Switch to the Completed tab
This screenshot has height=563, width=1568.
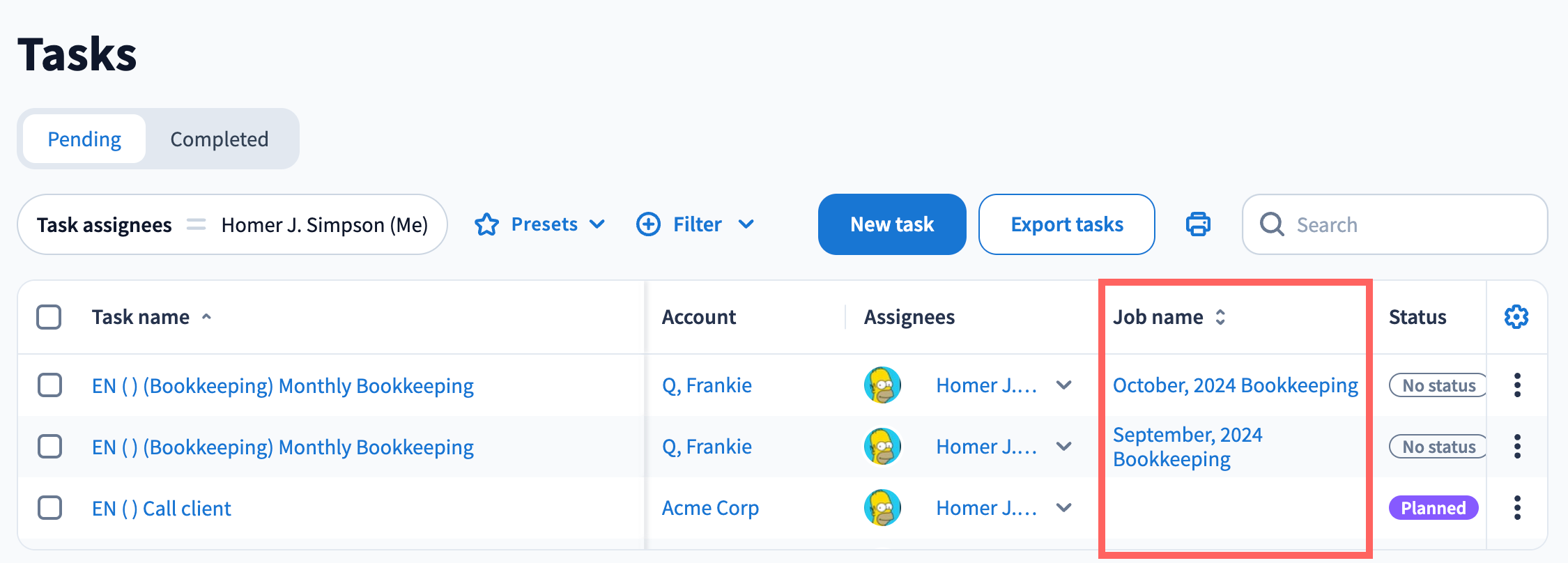[219, 139]
